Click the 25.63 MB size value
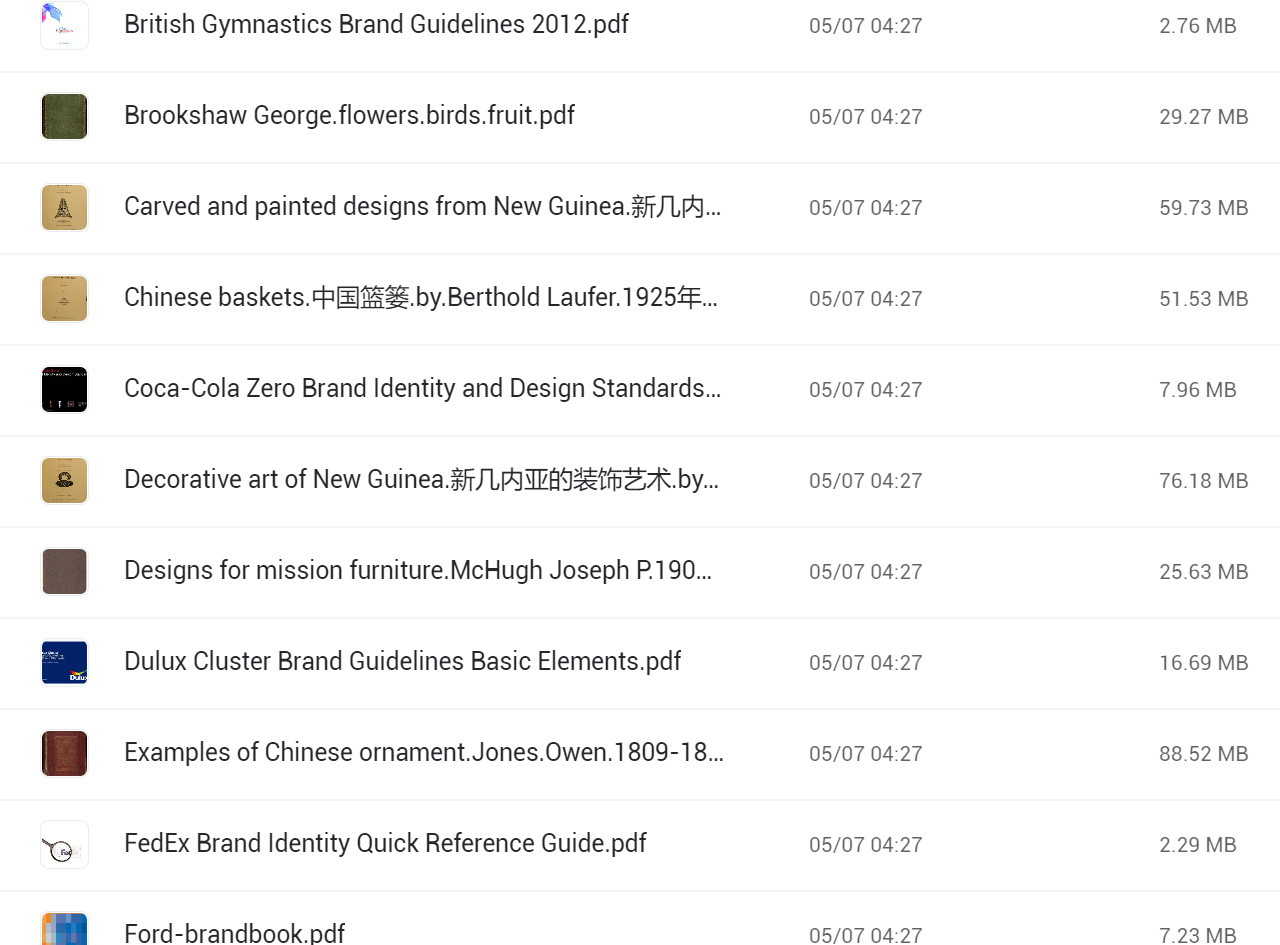Viewport: 1280px width, 945px height. (1204, 572)
